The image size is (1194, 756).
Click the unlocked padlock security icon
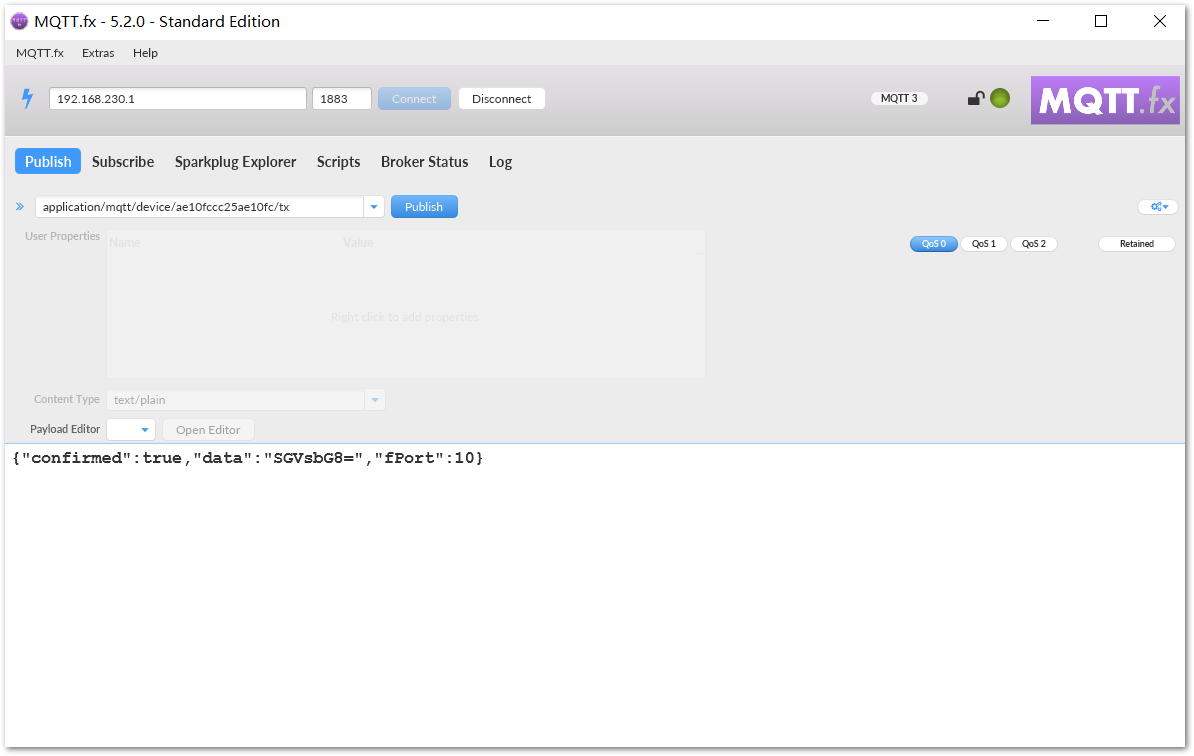[975, 98]
